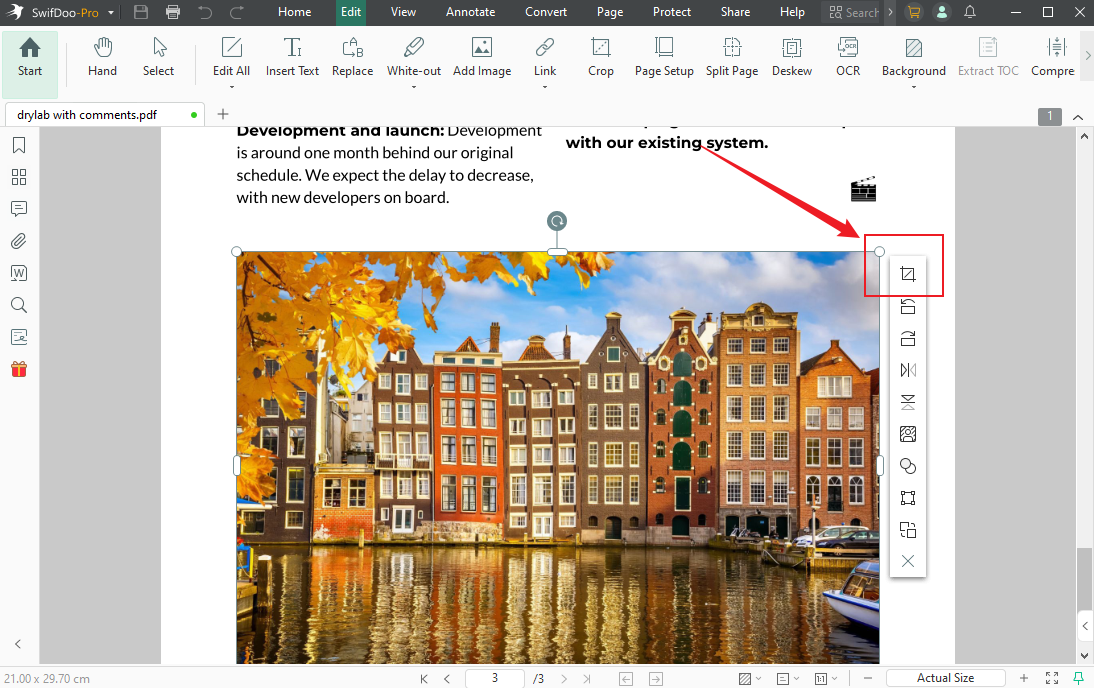The height and width of the screenshot is (688, 1094).
Task: Open the Attachments panel with the paperclip icon
Action: click(x=18, y=241)
